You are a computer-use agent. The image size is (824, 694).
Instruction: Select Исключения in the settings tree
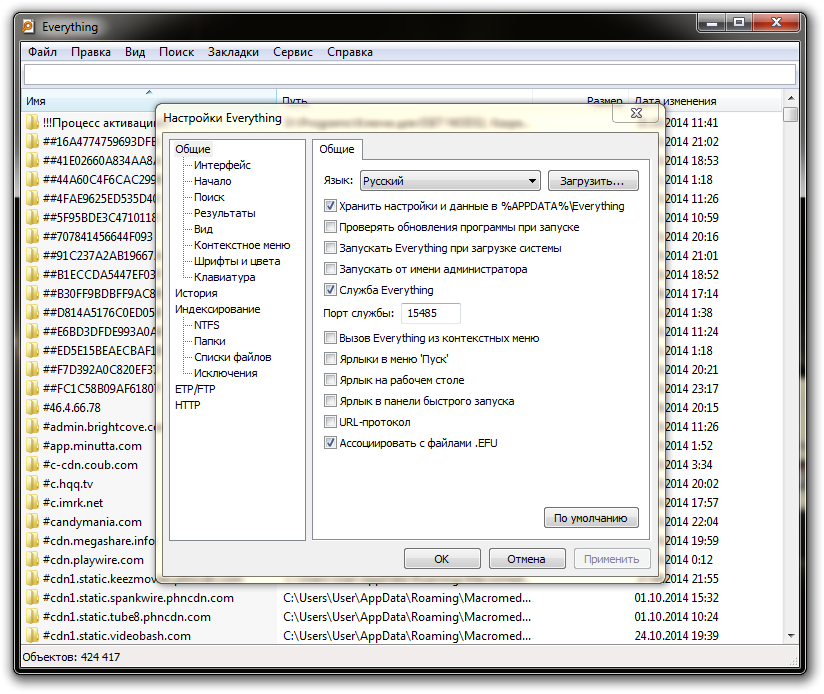pyautogui.click(x=226, y=374)
